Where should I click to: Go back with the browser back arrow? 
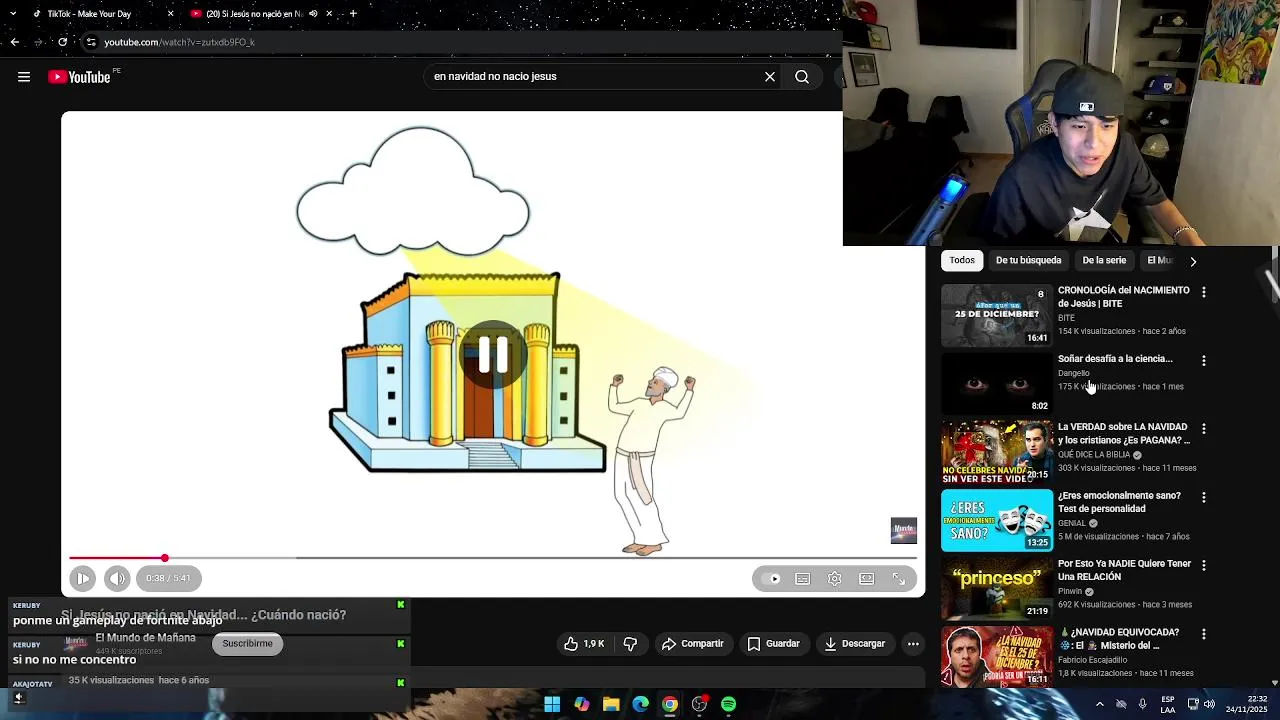[14, 42]
